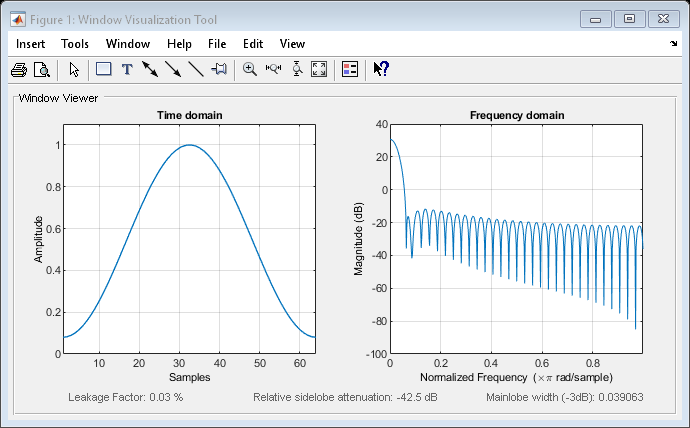This screenshot has width=690, height=428.
Task: Pick the line annotation tool
Action: 196,69
